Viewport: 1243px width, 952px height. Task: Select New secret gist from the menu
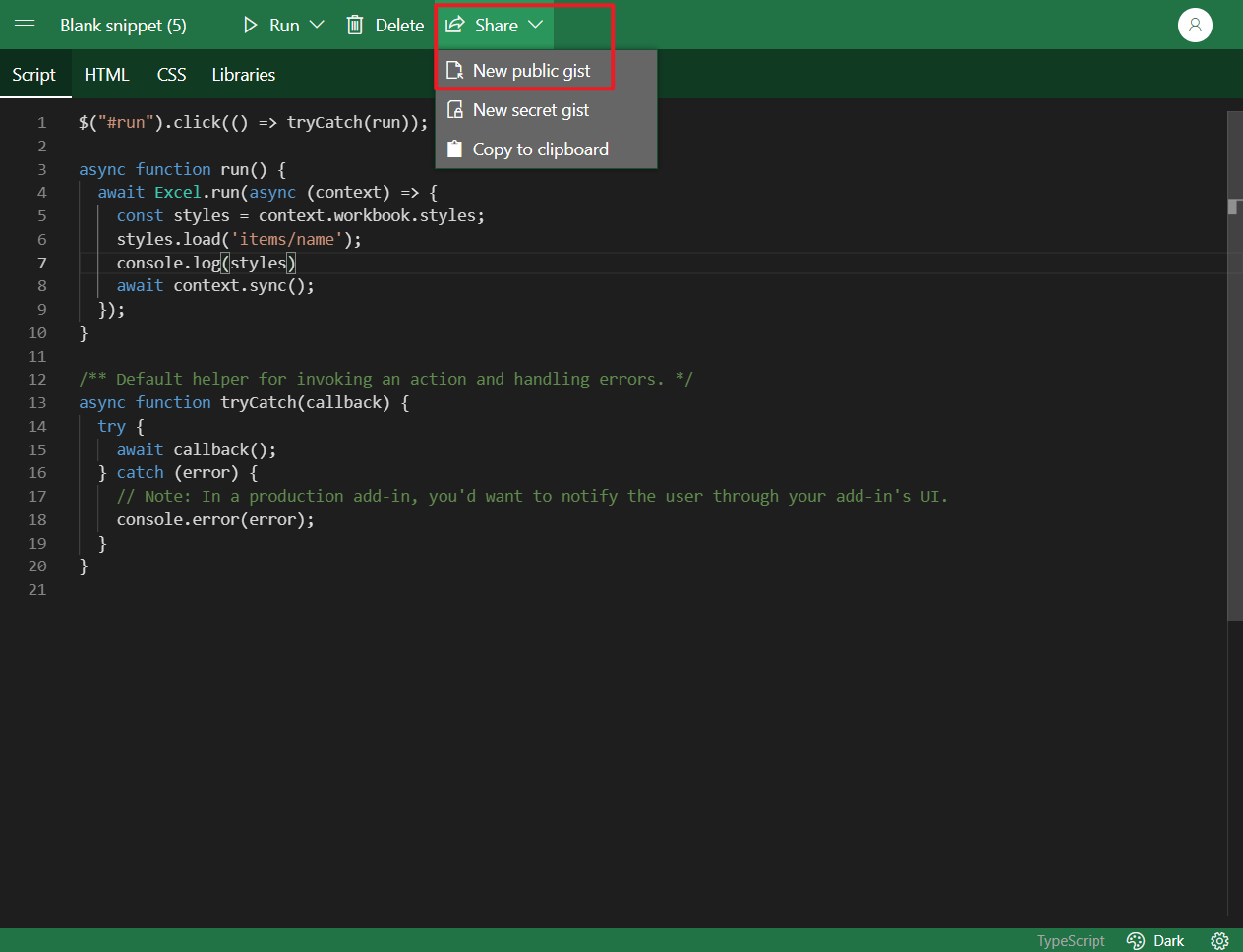point(531,109)
